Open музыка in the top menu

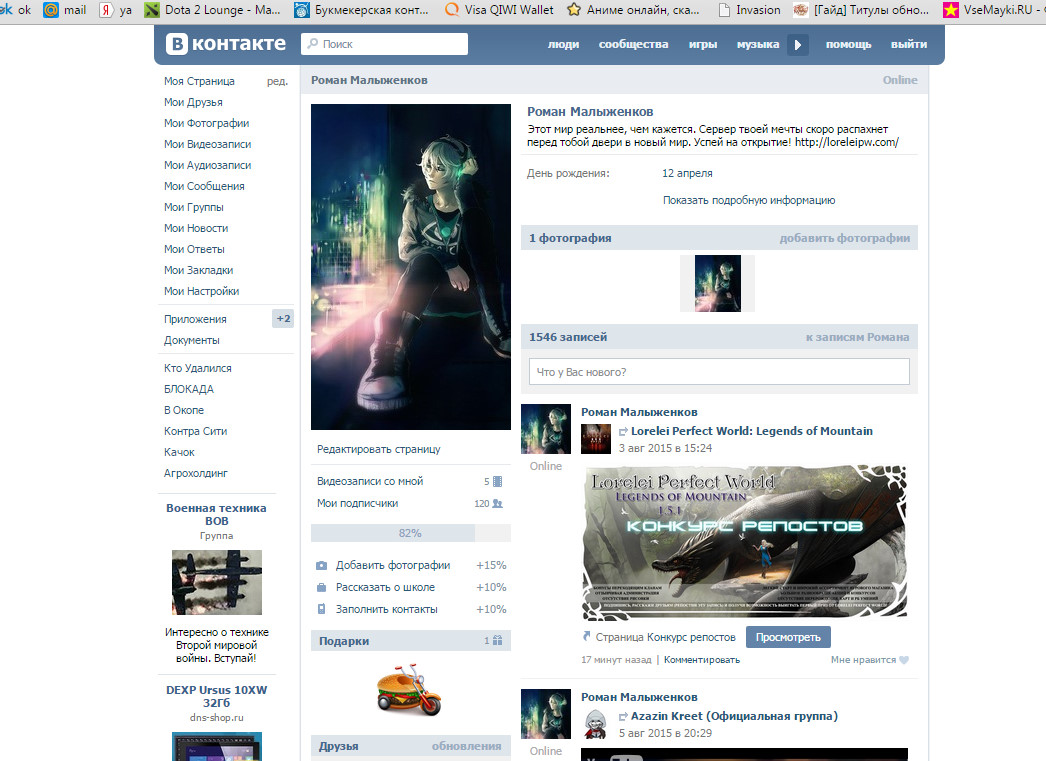(x=758, y=45)
